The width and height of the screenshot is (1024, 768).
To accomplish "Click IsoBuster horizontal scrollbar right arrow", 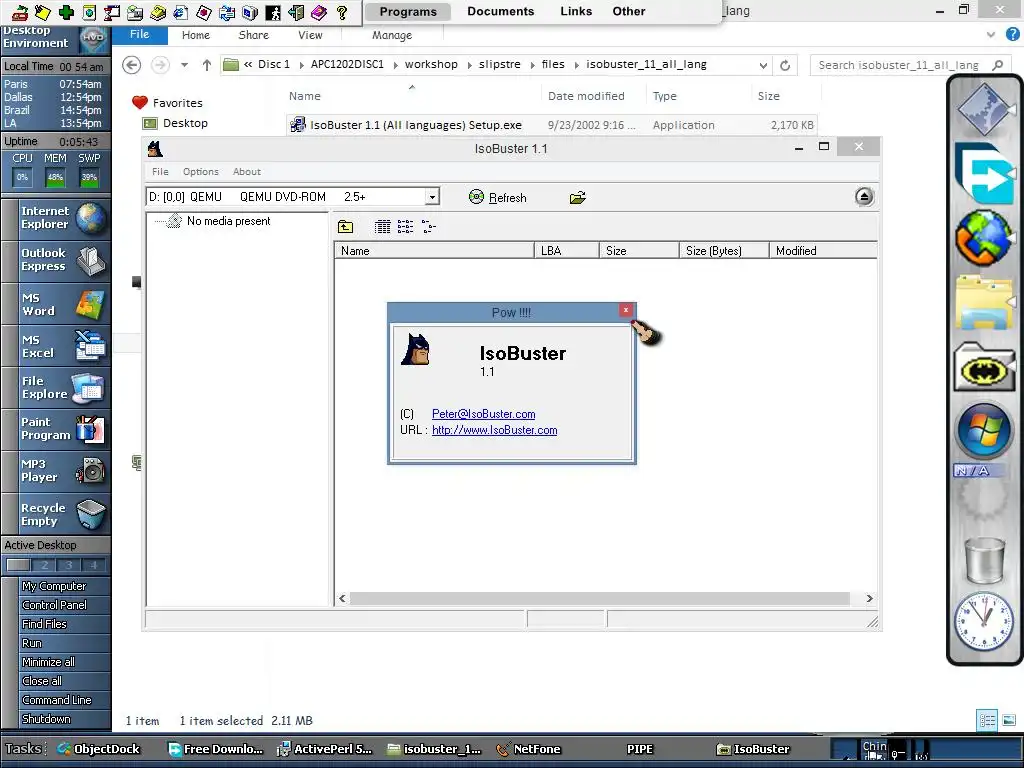I will [x=869, y=598].
